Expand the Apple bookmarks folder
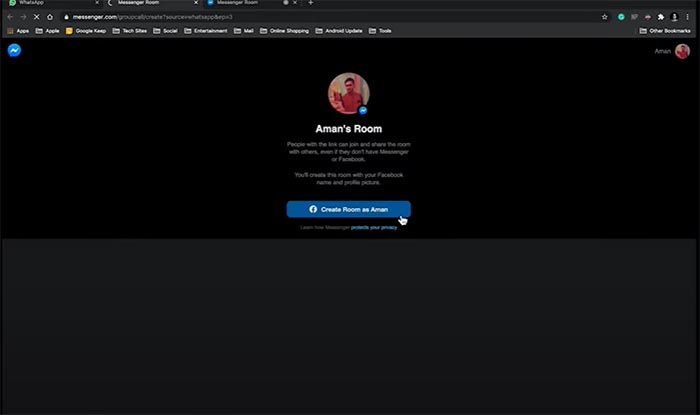Screen dimensions: 700x415 click(47, 31)
